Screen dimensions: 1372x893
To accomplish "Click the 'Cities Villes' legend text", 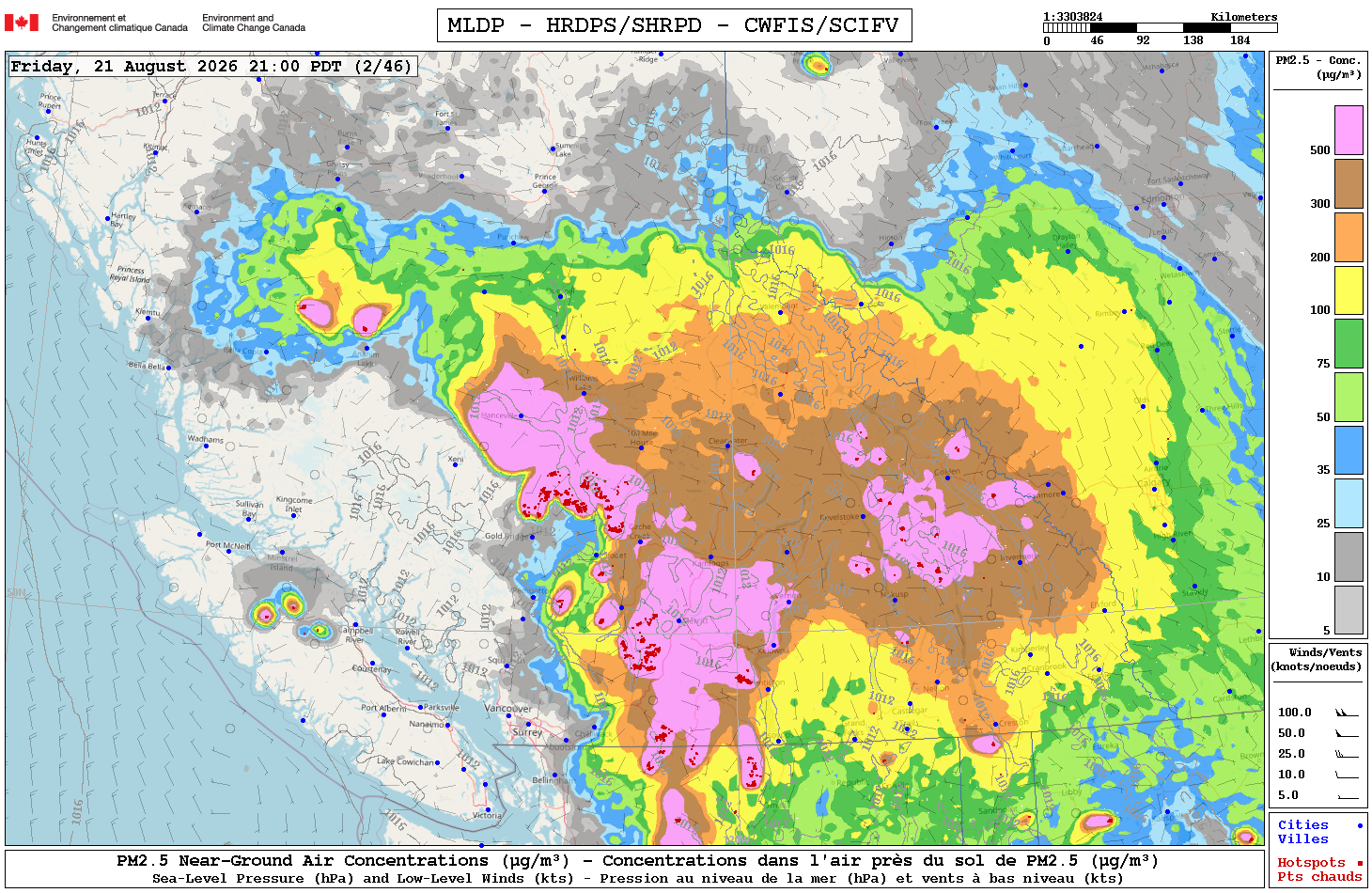I will click(1303, 832).
